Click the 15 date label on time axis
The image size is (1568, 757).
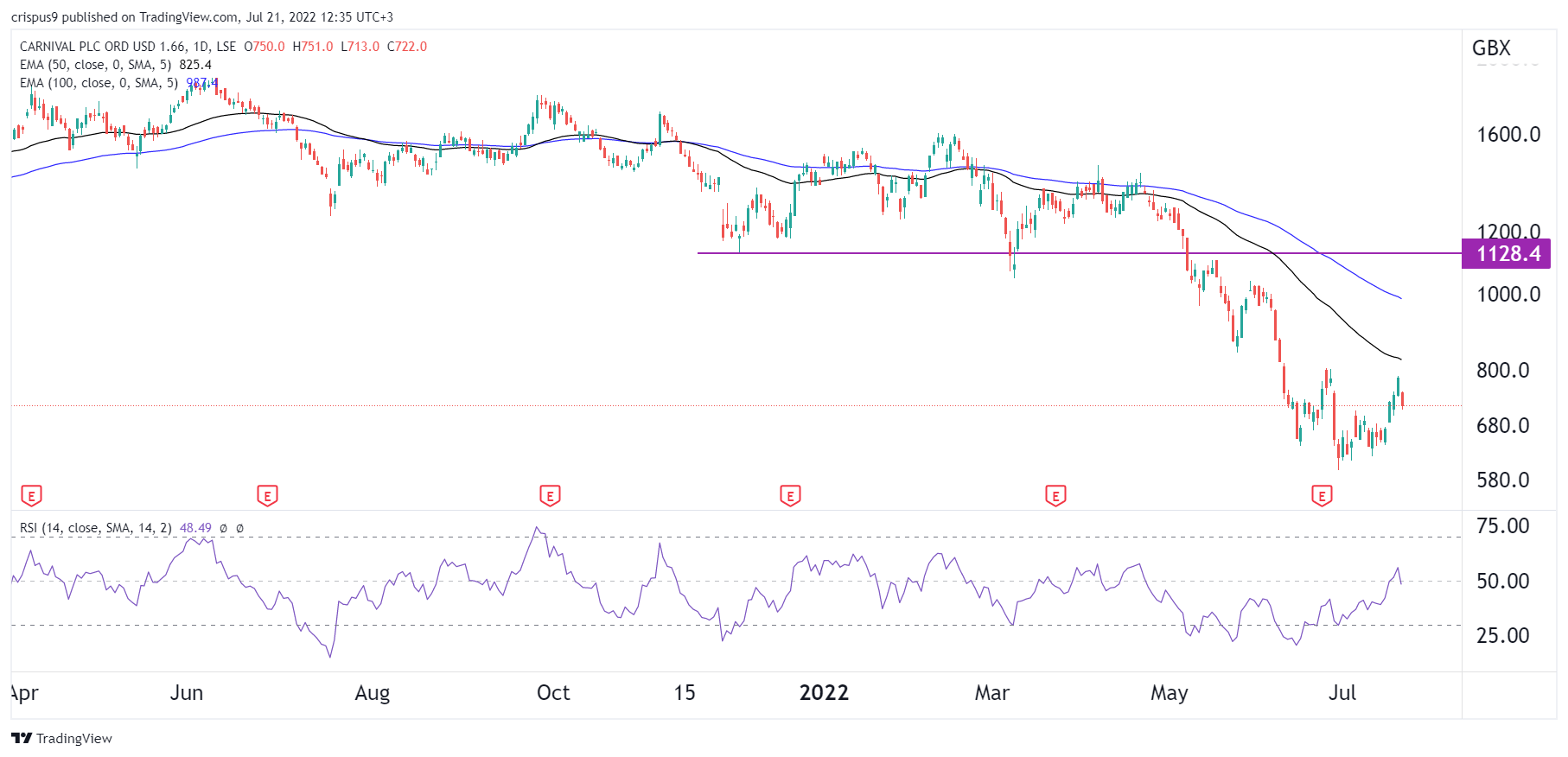pos(685,693)
